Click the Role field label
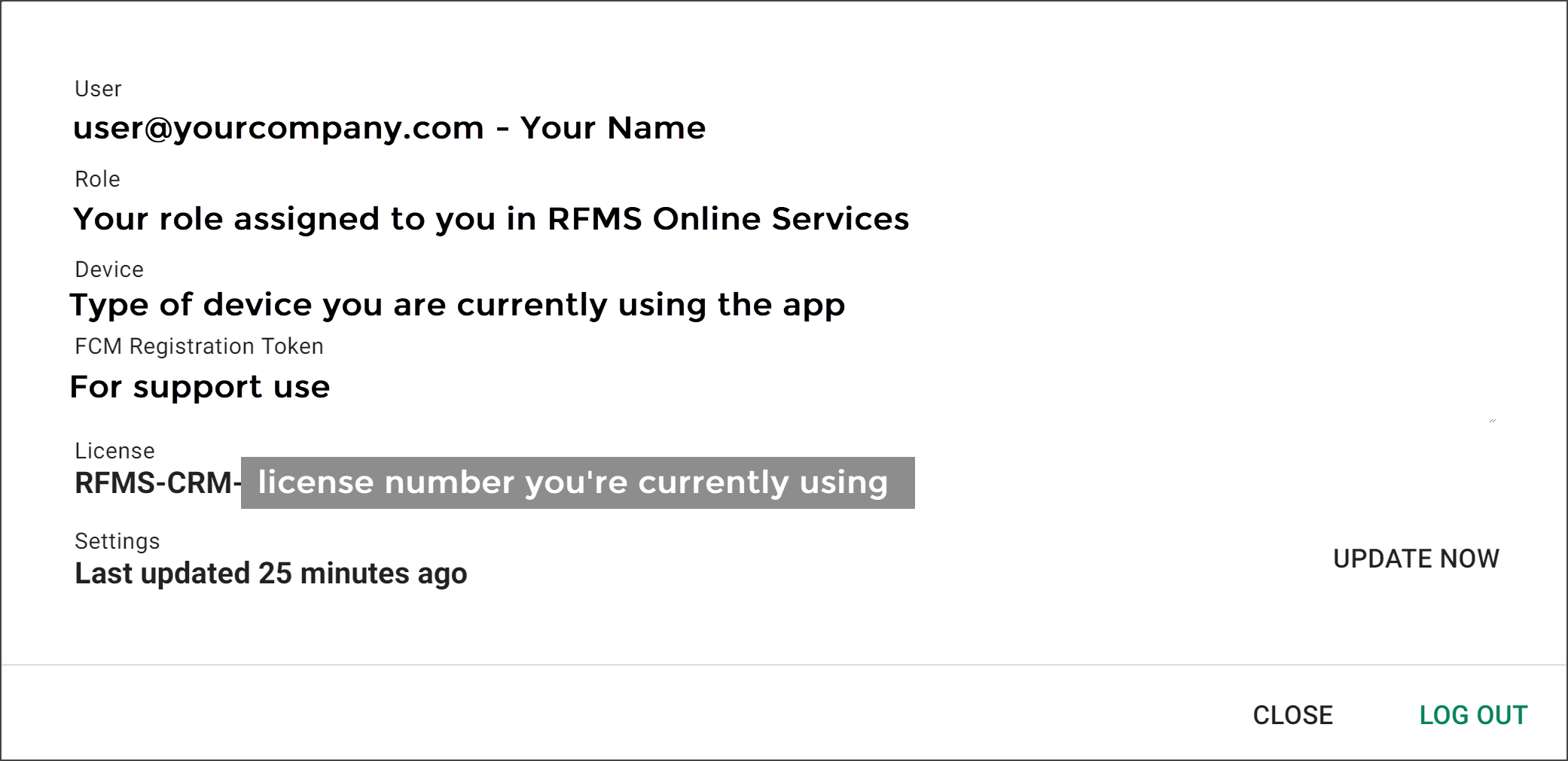Viewport: 1568px width, 761px height. tap(97, 179)
